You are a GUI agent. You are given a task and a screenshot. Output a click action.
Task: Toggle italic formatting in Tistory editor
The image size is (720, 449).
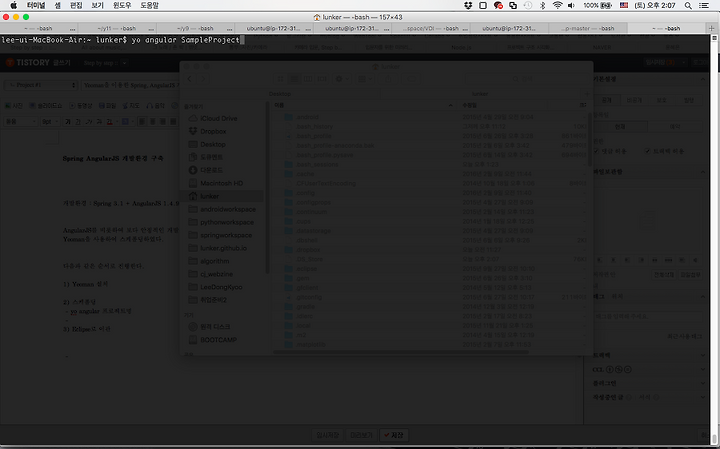point(89,122)
